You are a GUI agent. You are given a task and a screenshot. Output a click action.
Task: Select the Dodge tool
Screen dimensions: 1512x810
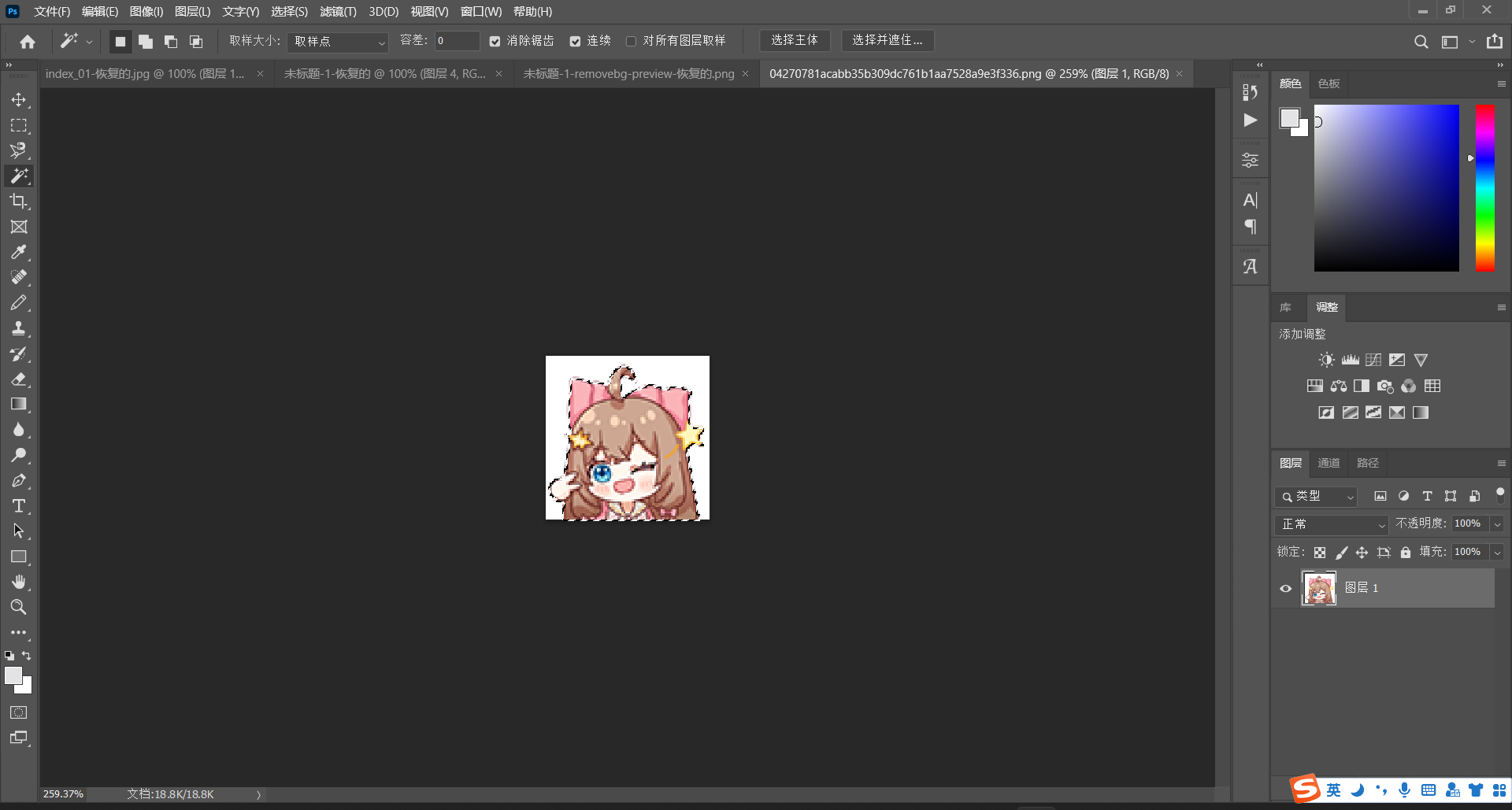[x=19, y=455]
